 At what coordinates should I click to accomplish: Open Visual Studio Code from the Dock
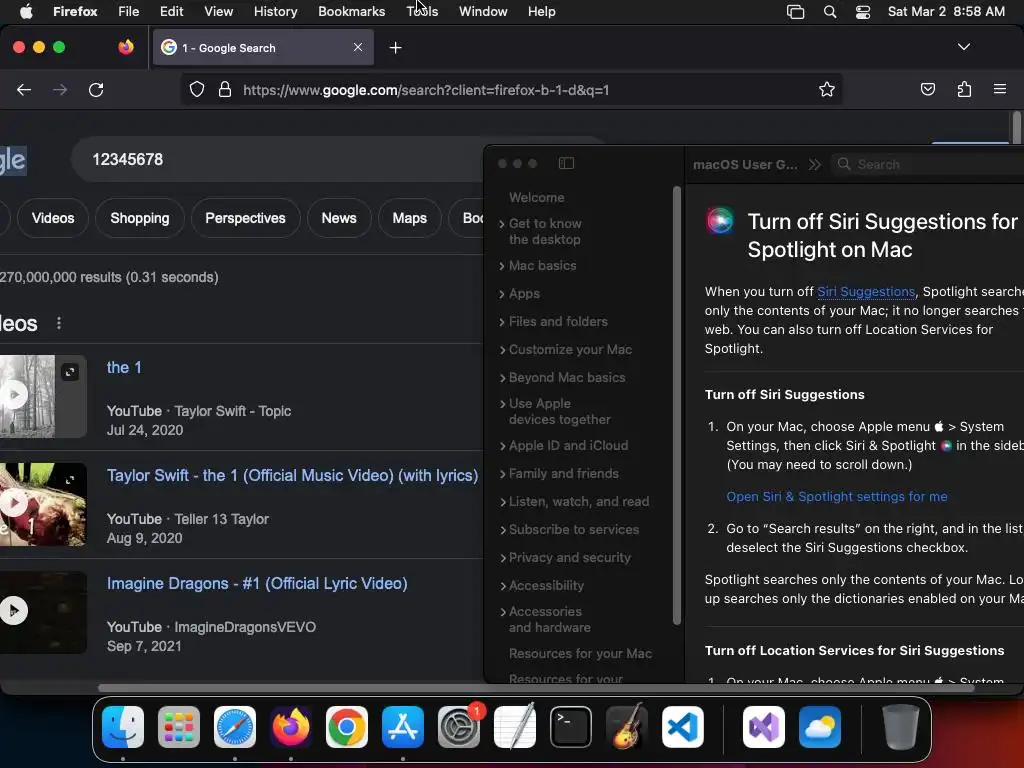click(682, 727)
